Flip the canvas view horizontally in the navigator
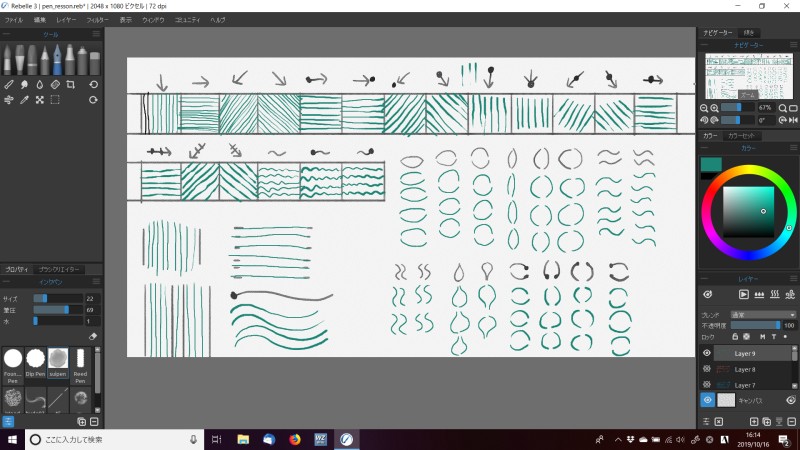The image size is (800, 450). (793, 120)
